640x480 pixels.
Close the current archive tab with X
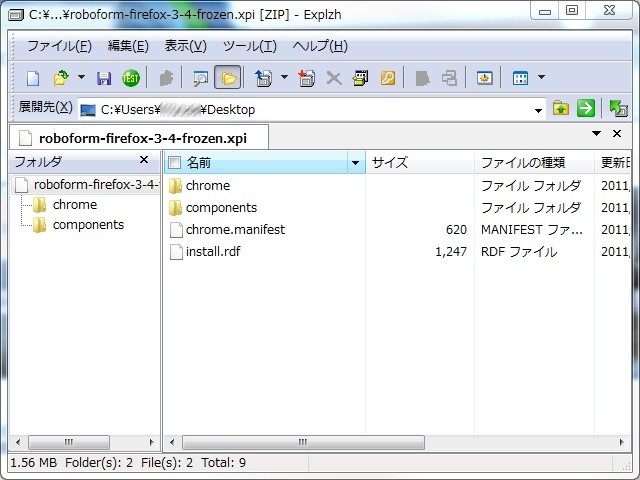[x=617, y=133]
